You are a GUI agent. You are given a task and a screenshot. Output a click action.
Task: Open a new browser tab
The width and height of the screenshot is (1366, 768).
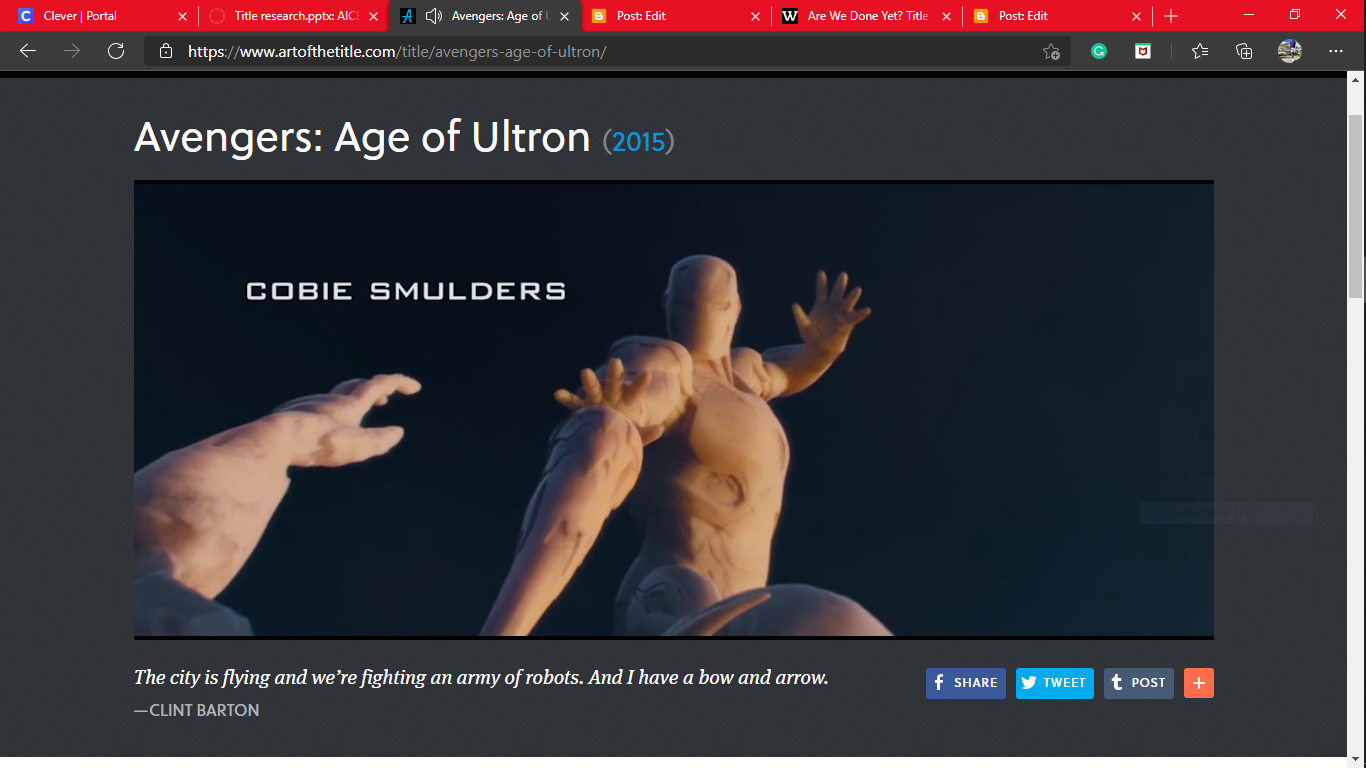tap(1171, 16)
